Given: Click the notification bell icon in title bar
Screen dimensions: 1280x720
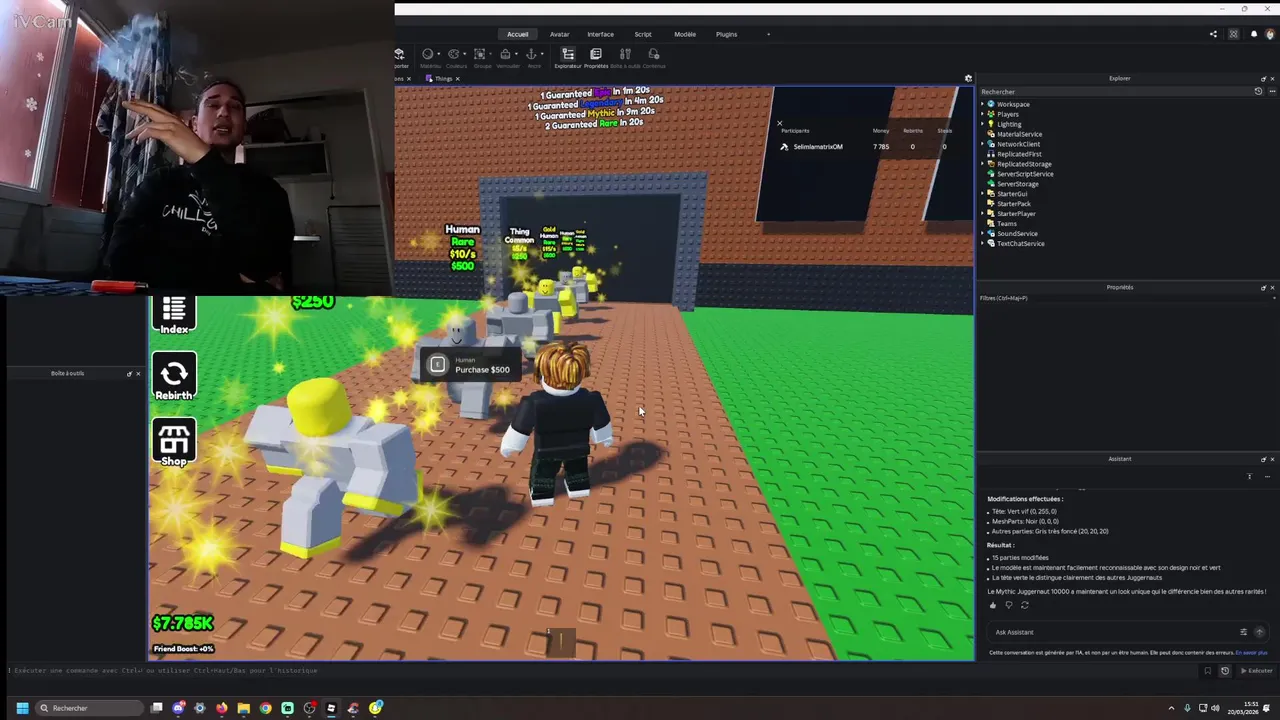Looking at the screenshot, I should 1254,34.
